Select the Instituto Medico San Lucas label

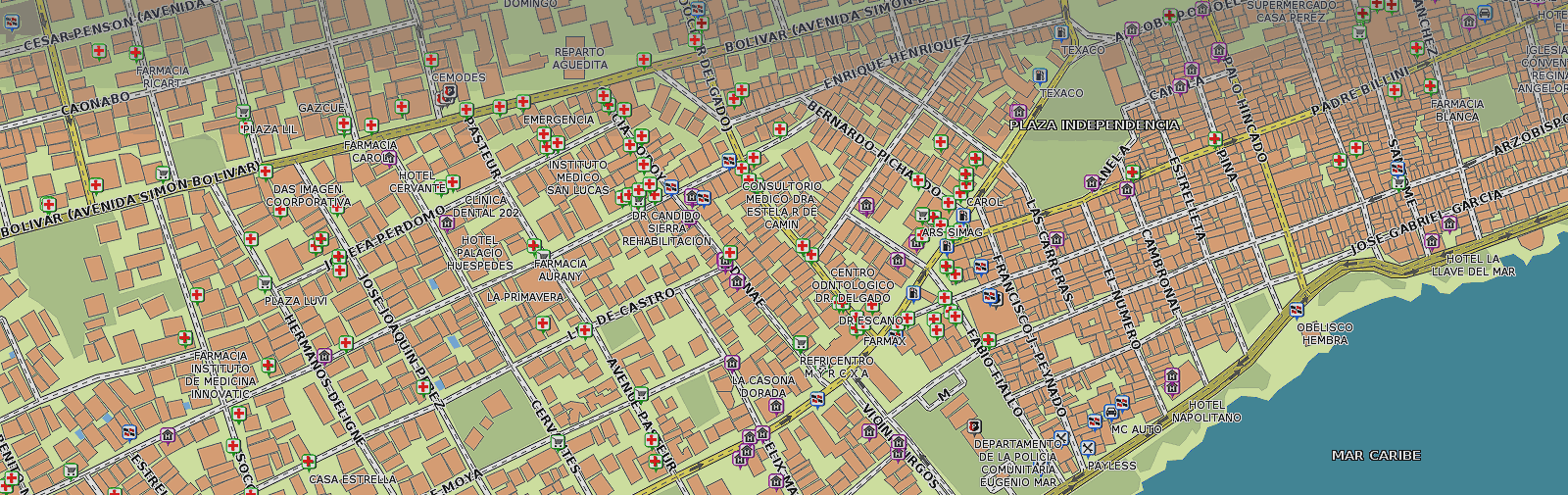pyautogui.click(x=577, y=177)
